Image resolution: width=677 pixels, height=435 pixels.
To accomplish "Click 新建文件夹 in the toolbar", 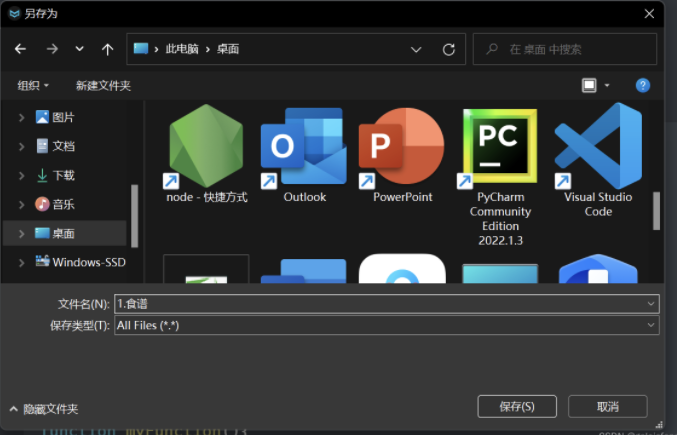I will tap(103, 86).
